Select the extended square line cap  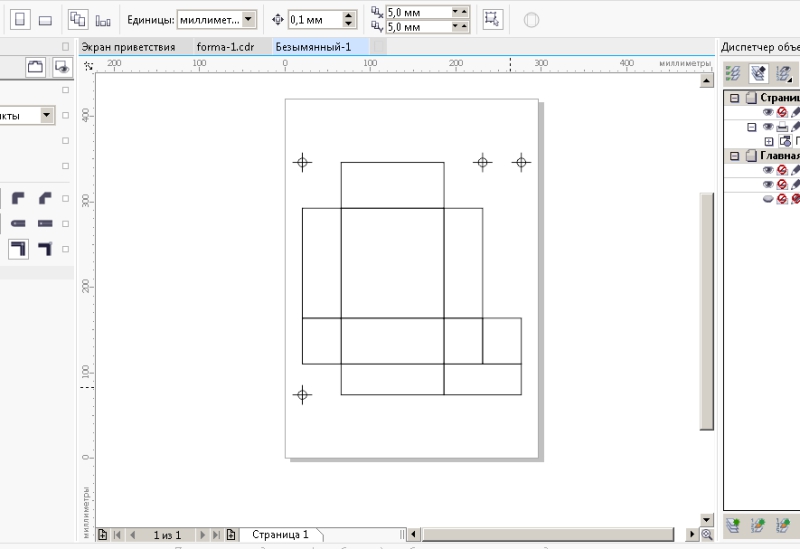(x=45, y=223)
